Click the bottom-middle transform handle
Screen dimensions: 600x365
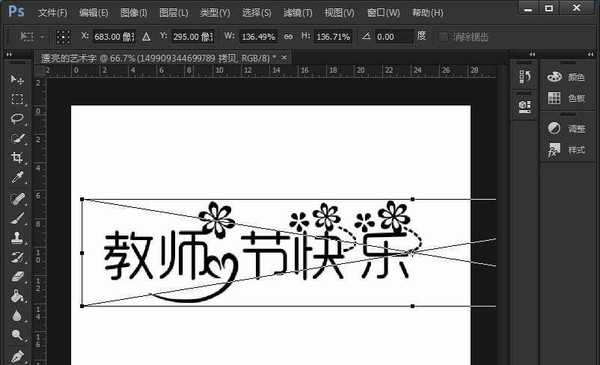point(412,306)
